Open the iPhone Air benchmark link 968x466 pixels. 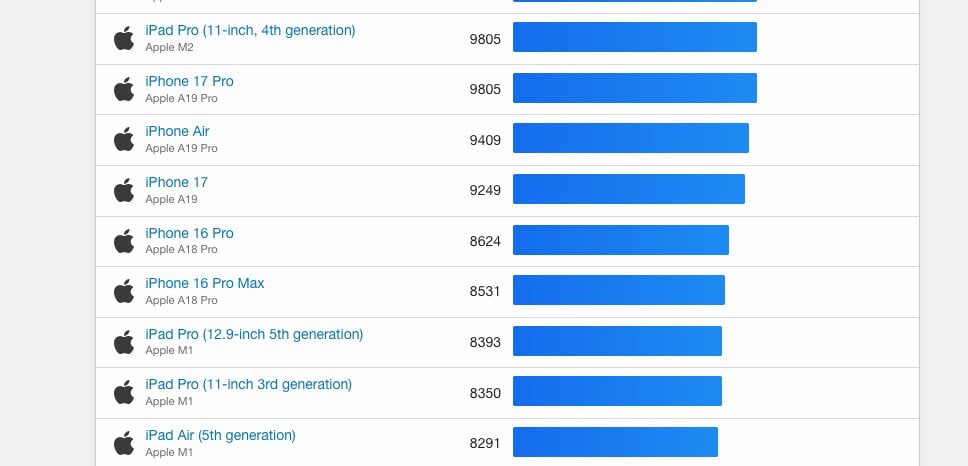[x=177, y=131]
